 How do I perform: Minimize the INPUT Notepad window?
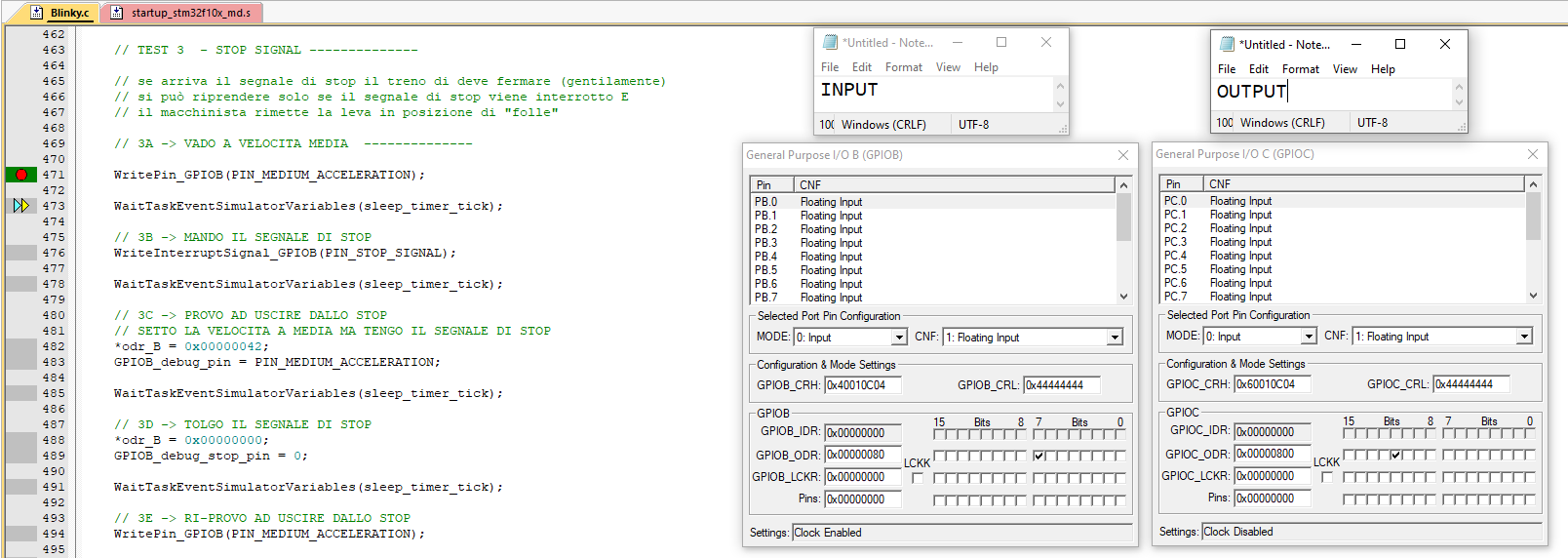[x=958, y=42]
